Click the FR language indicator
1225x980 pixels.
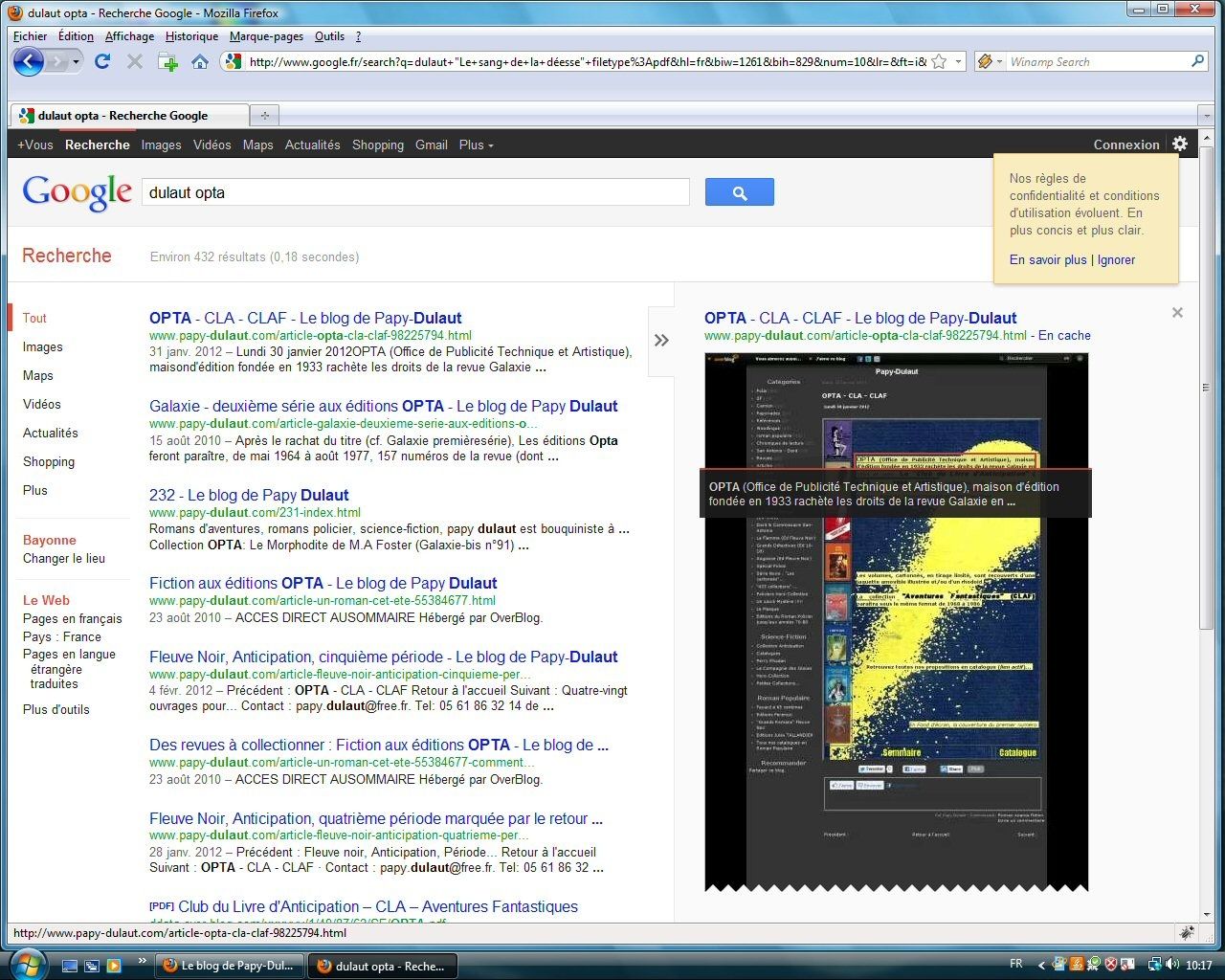[x=1016, y=965]
